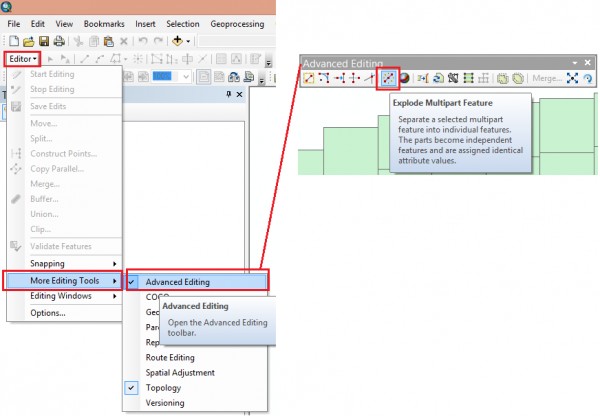Viewport: 600px width, 416px height.
Task: Click the Undo arrow icon
Action: pos(143,41)
